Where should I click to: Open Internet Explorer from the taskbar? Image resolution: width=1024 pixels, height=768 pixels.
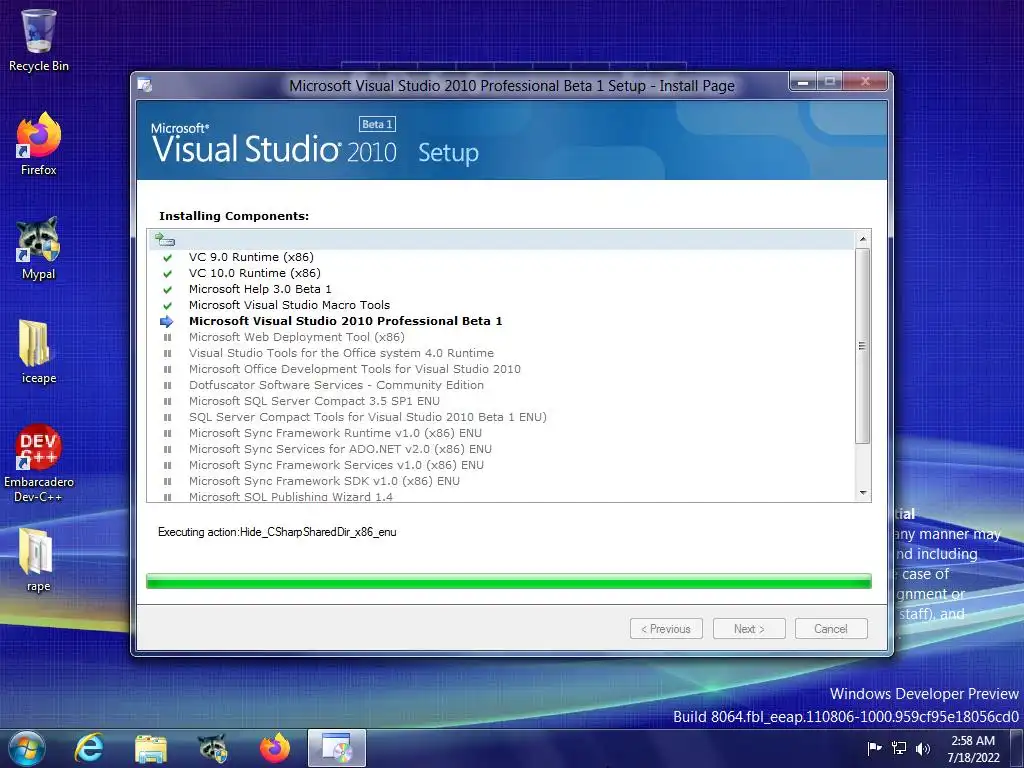89,748
